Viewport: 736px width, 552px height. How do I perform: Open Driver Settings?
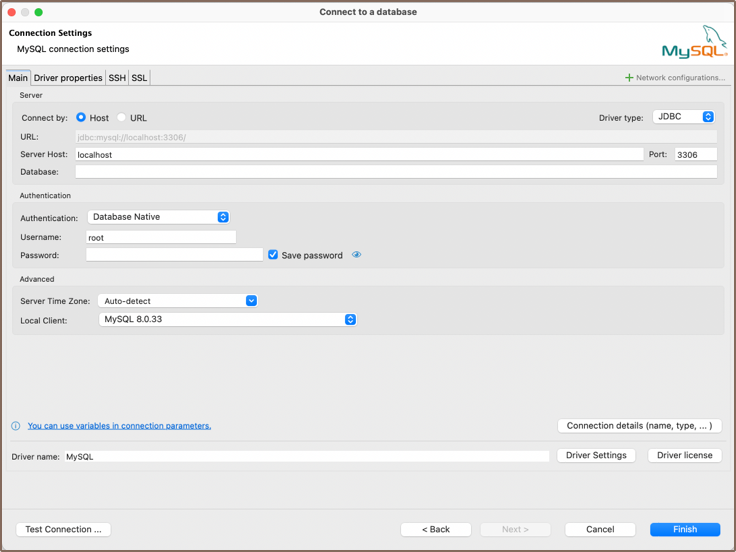[x=596, y=455]
